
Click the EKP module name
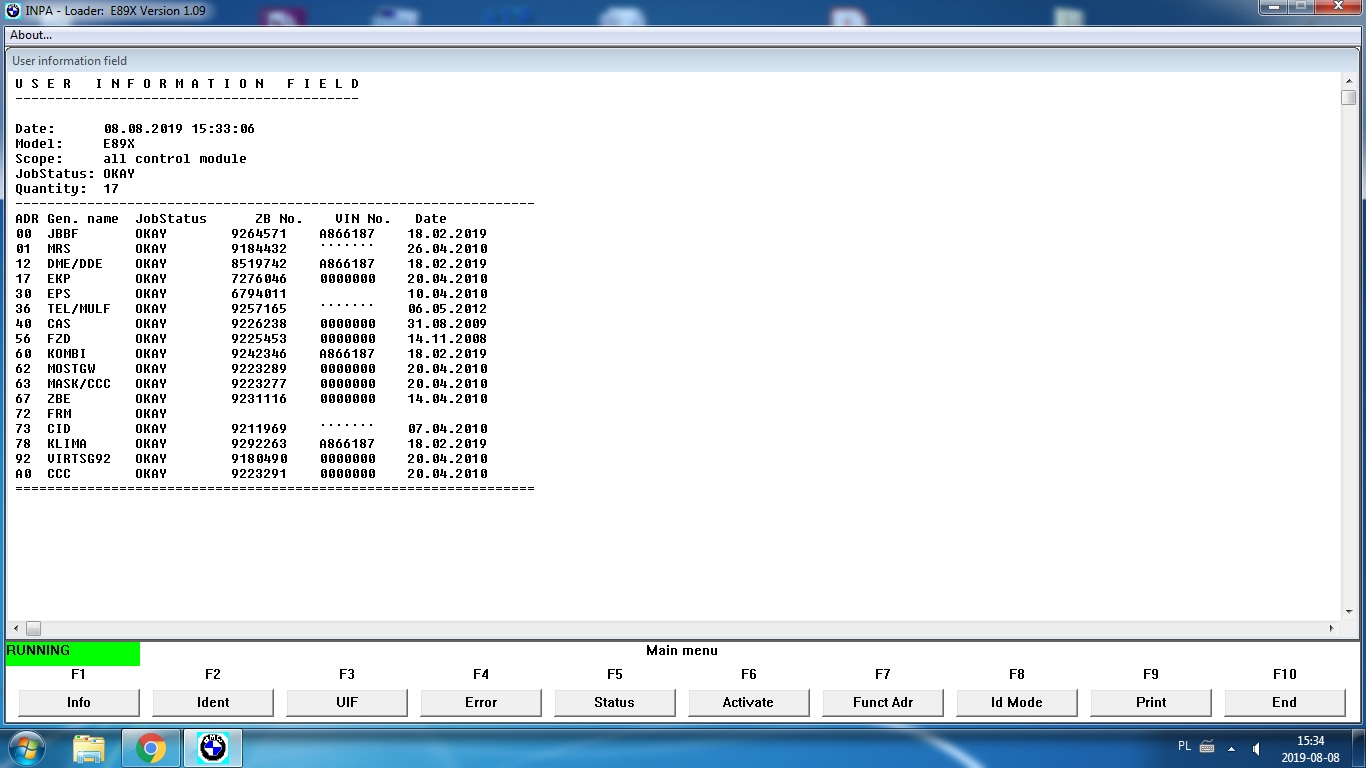coord(59,279)
